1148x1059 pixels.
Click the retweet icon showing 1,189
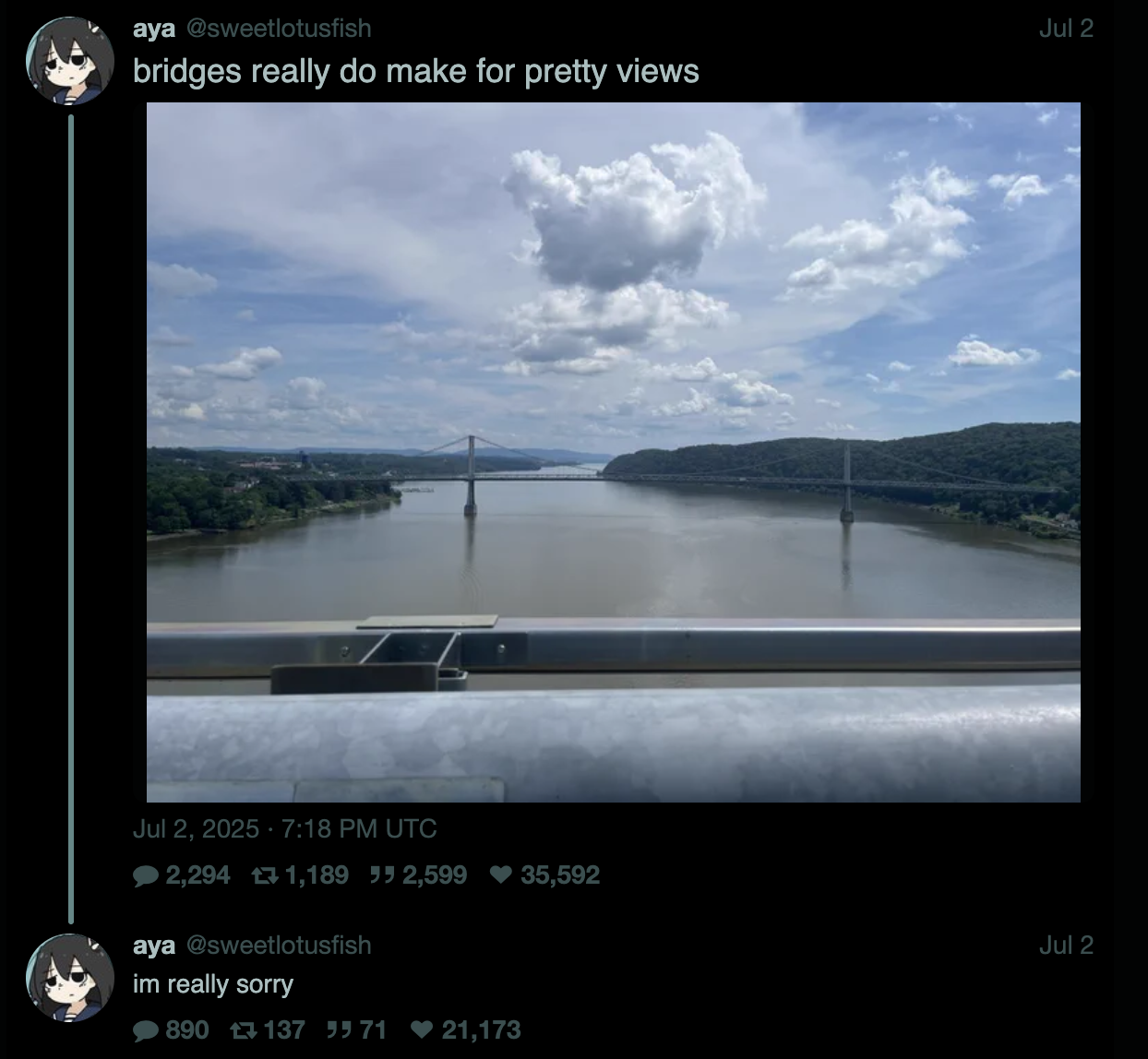point(265,875)
